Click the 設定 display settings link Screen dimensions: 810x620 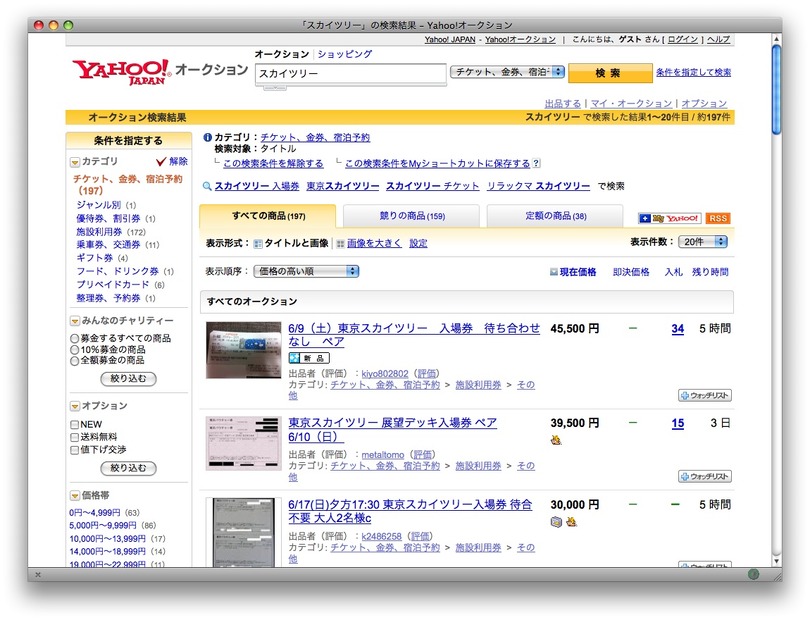pos(418,243)
